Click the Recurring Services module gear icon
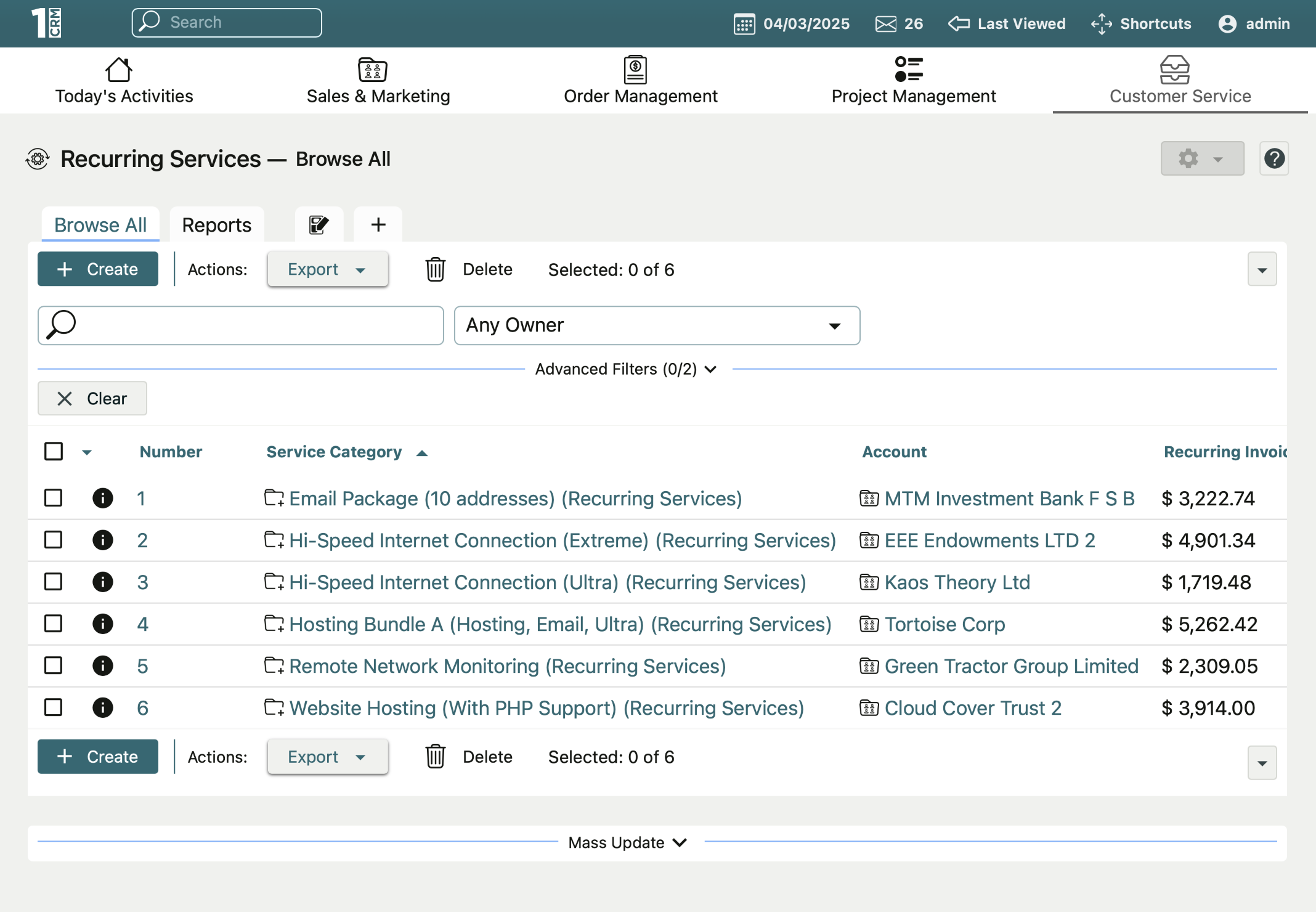The image size is (1316, 912). (x=38, y=159)
